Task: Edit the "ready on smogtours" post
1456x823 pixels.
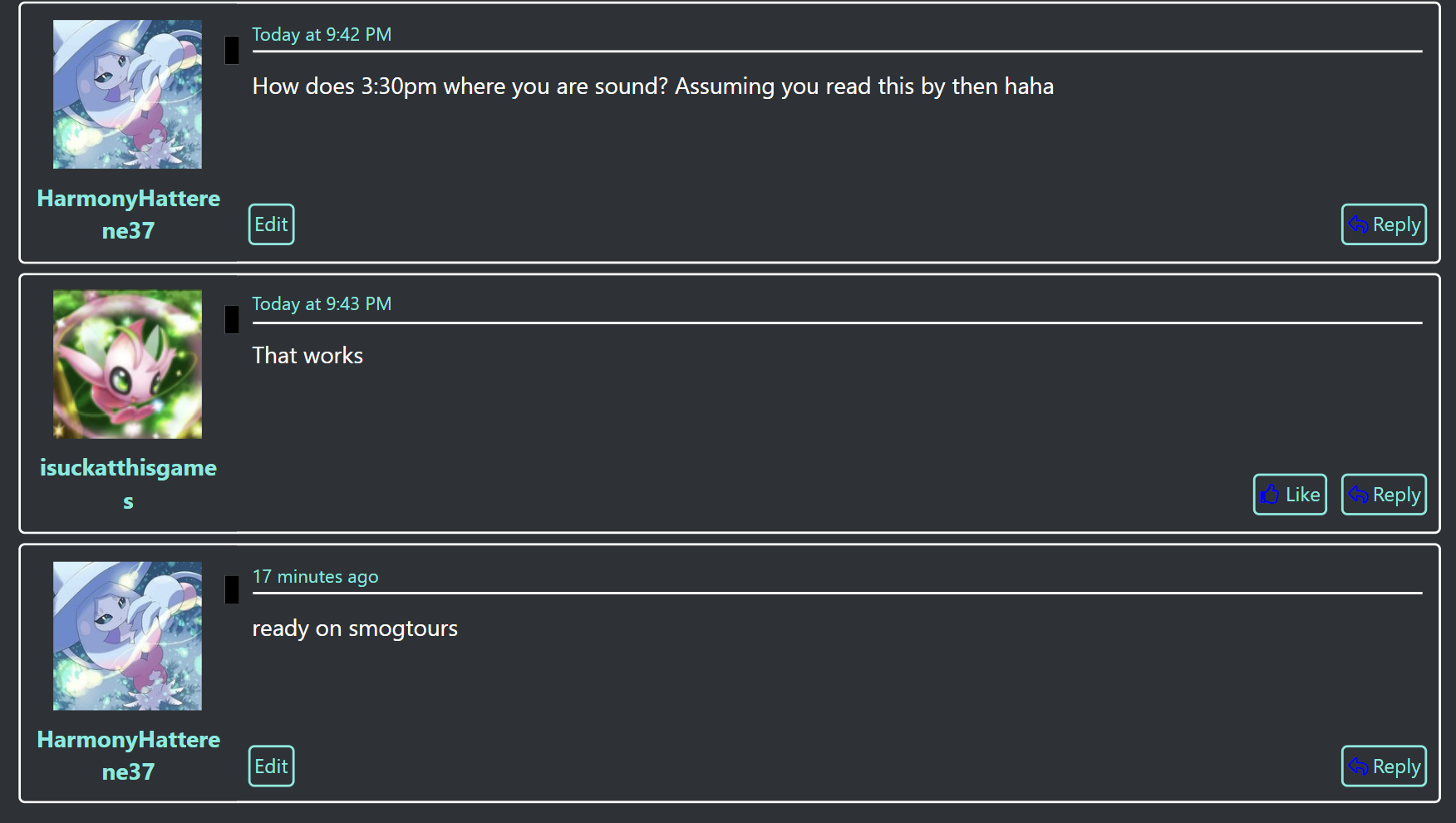Action: point(271,766)
